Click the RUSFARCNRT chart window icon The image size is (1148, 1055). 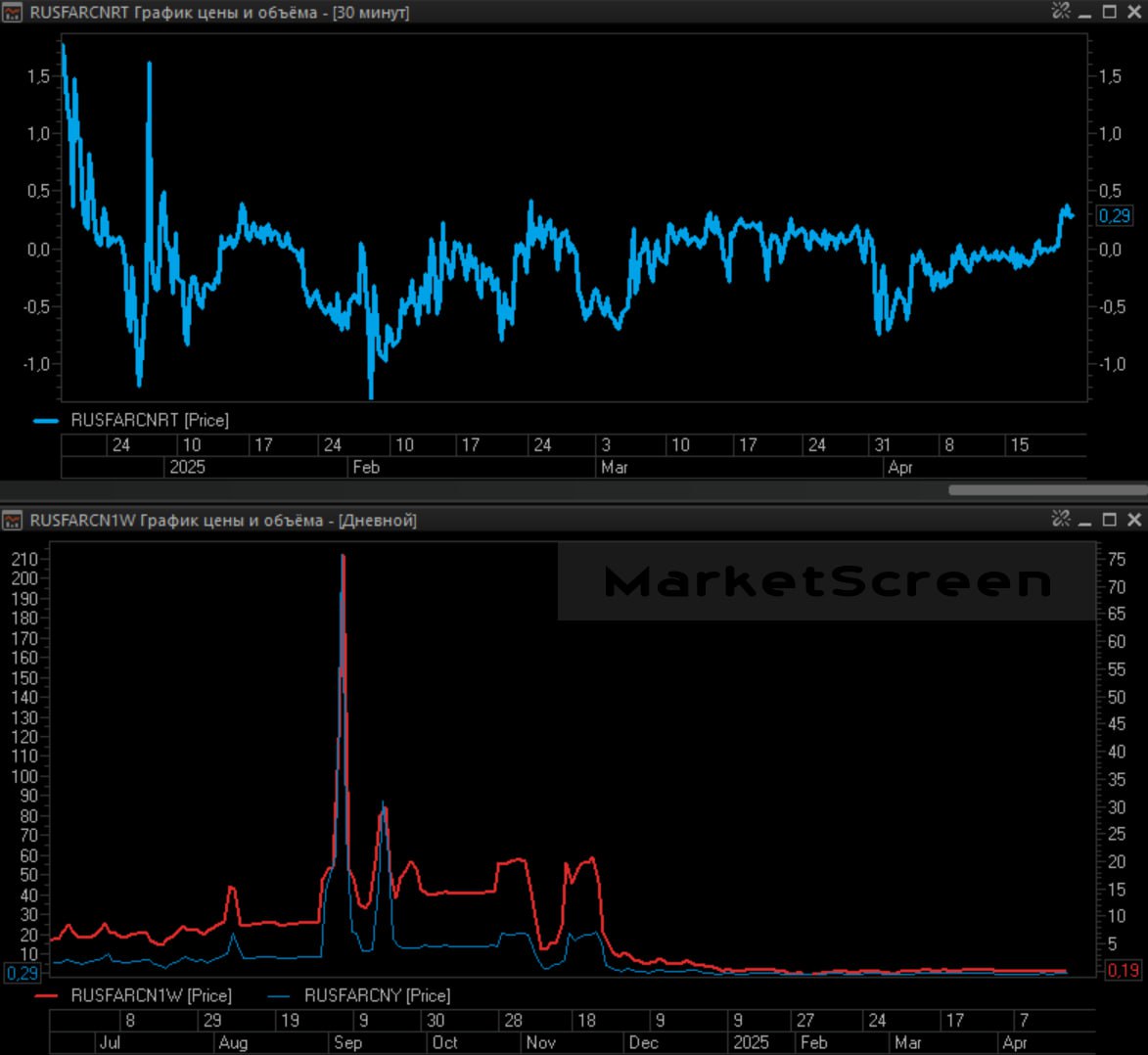(13, 12)
